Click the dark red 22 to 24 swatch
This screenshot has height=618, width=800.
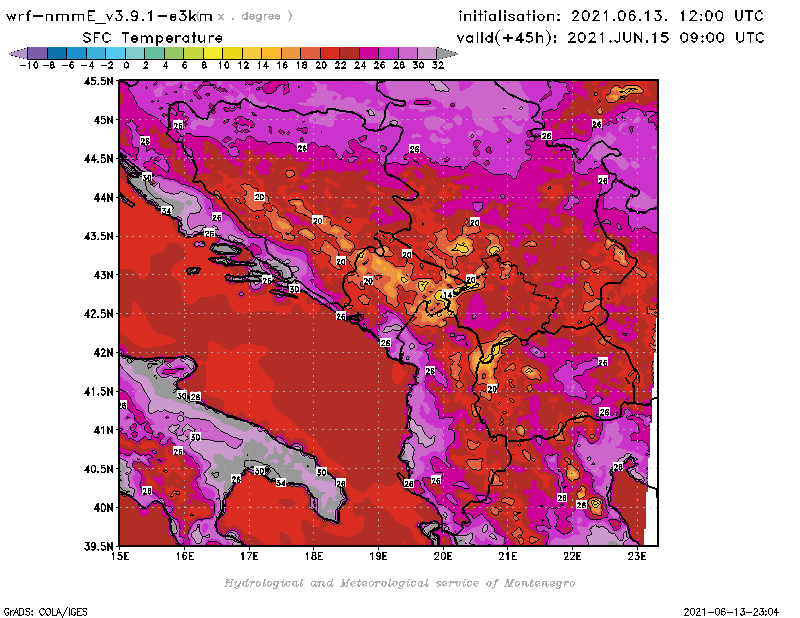(349, 53)
